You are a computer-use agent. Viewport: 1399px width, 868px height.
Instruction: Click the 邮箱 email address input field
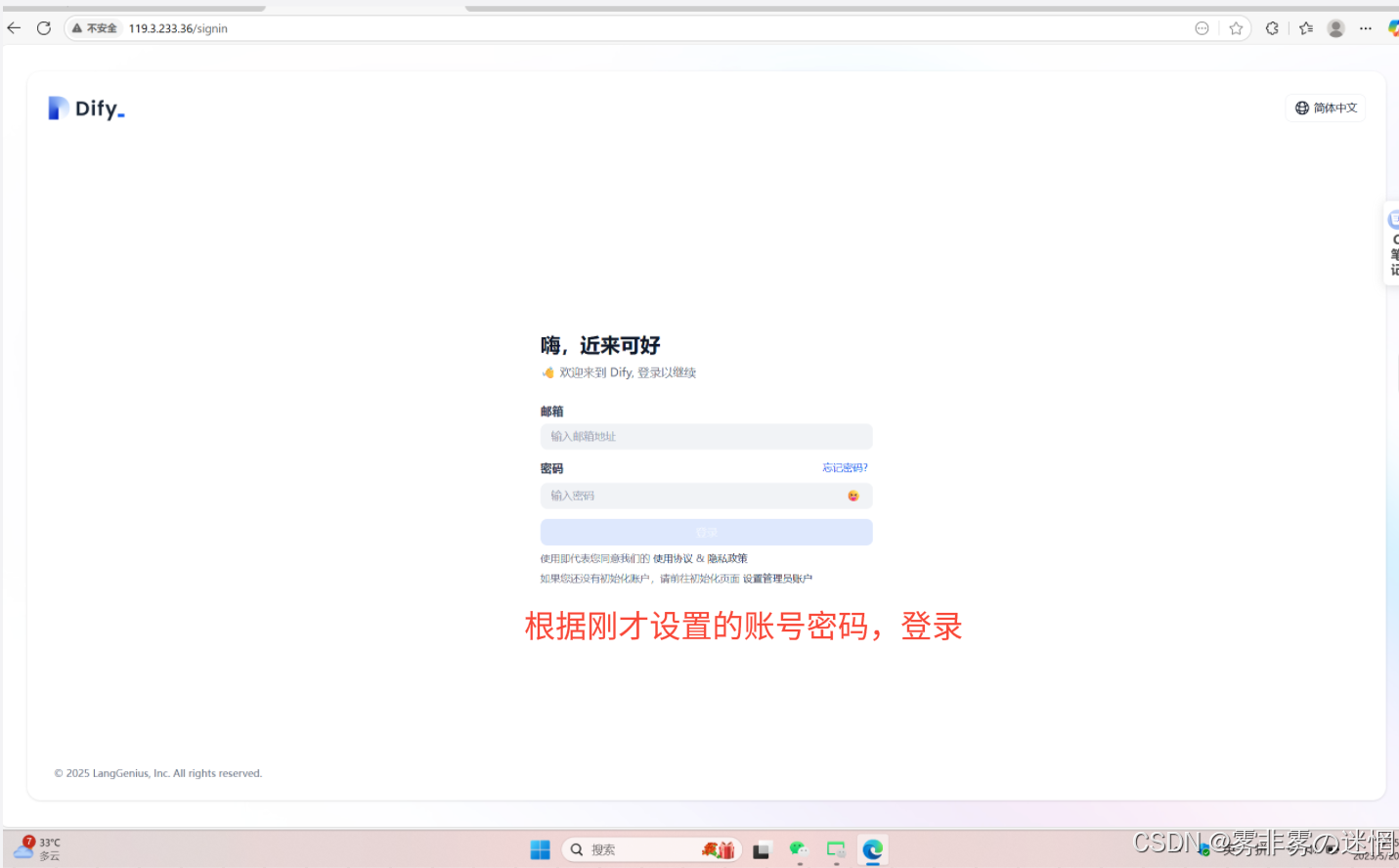coord(706,436)
